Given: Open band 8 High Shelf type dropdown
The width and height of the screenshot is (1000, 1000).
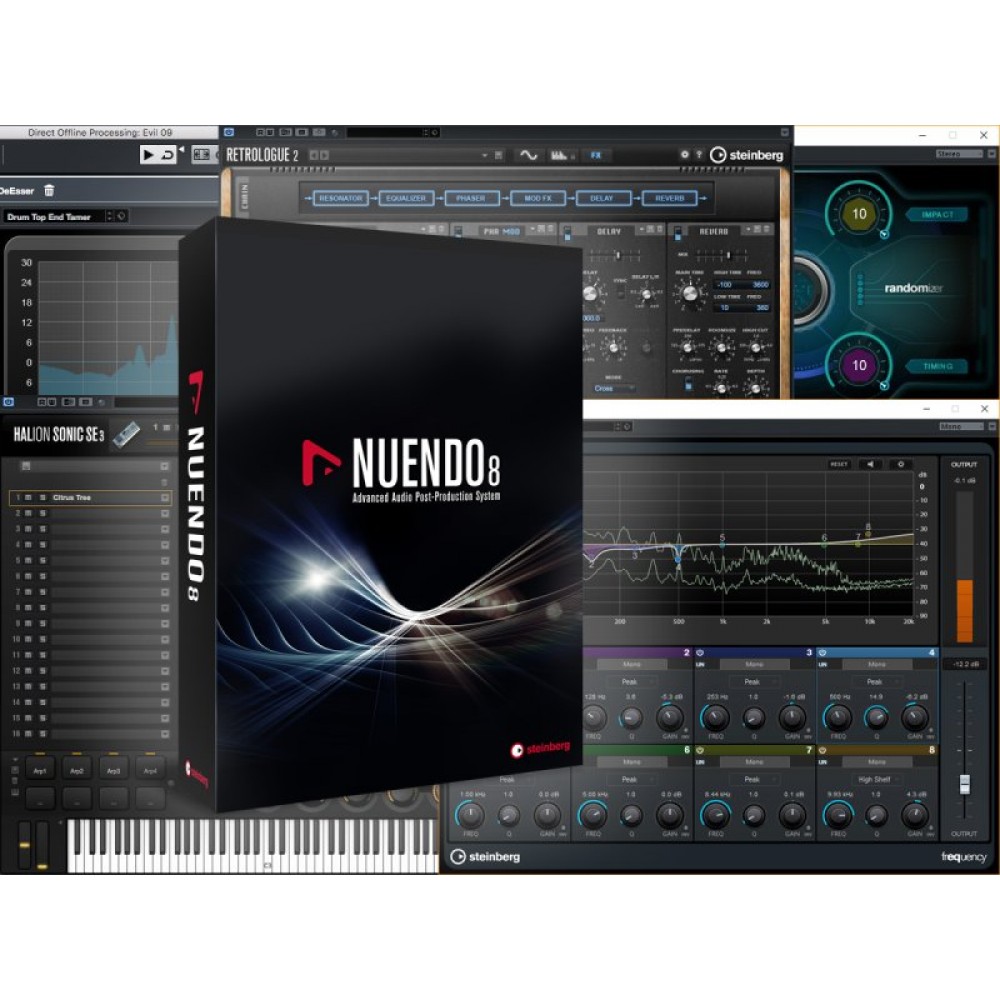Looking at the screenshot, I should tap(877, 779).
